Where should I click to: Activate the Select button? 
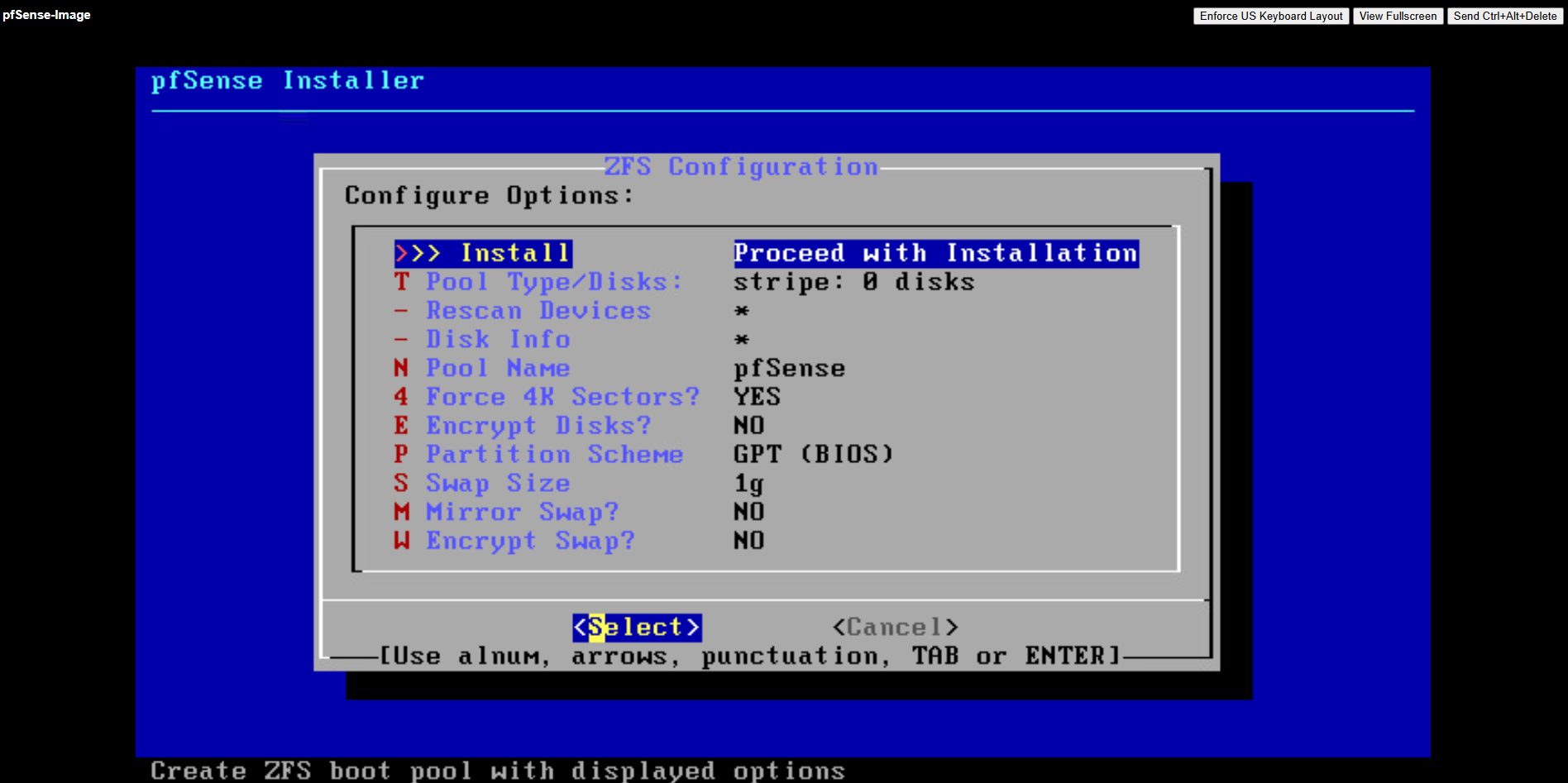pos(637,628)
